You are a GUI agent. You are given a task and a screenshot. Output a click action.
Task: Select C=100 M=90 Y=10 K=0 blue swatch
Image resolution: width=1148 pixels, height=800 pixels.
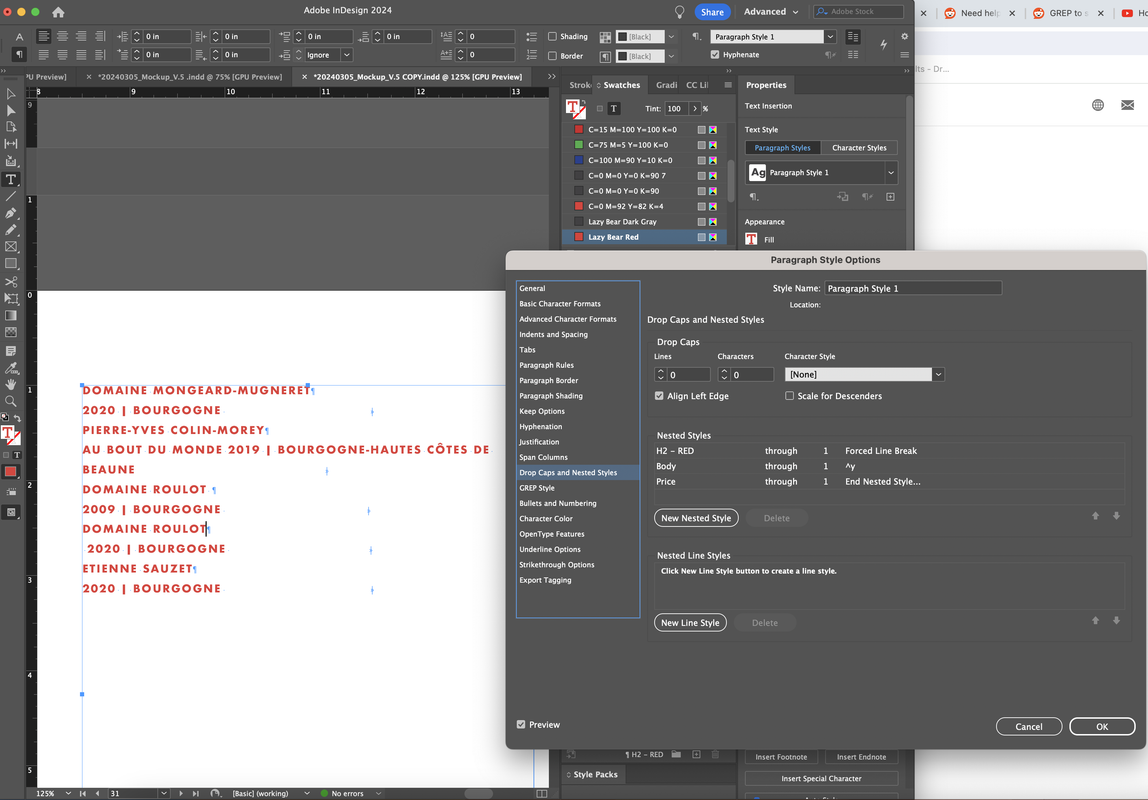coord(644,160)
